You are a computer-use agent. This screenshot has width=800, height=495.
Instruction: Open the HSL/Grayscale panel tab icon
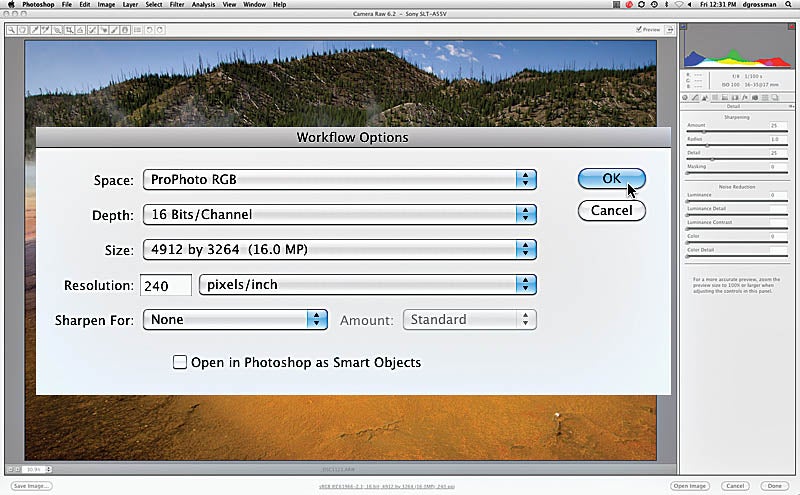pos(715,97)
